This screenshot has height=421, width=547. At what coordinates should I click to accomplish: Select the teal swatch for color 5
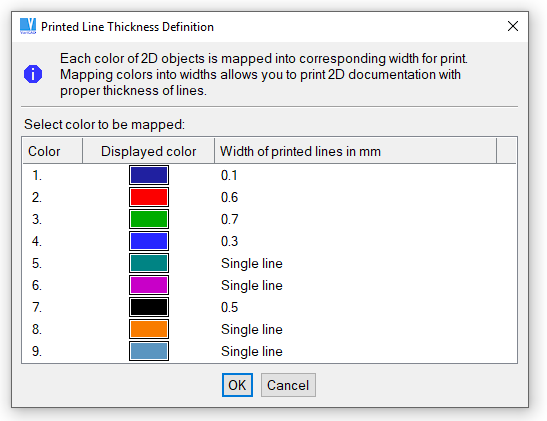[149, 263]
